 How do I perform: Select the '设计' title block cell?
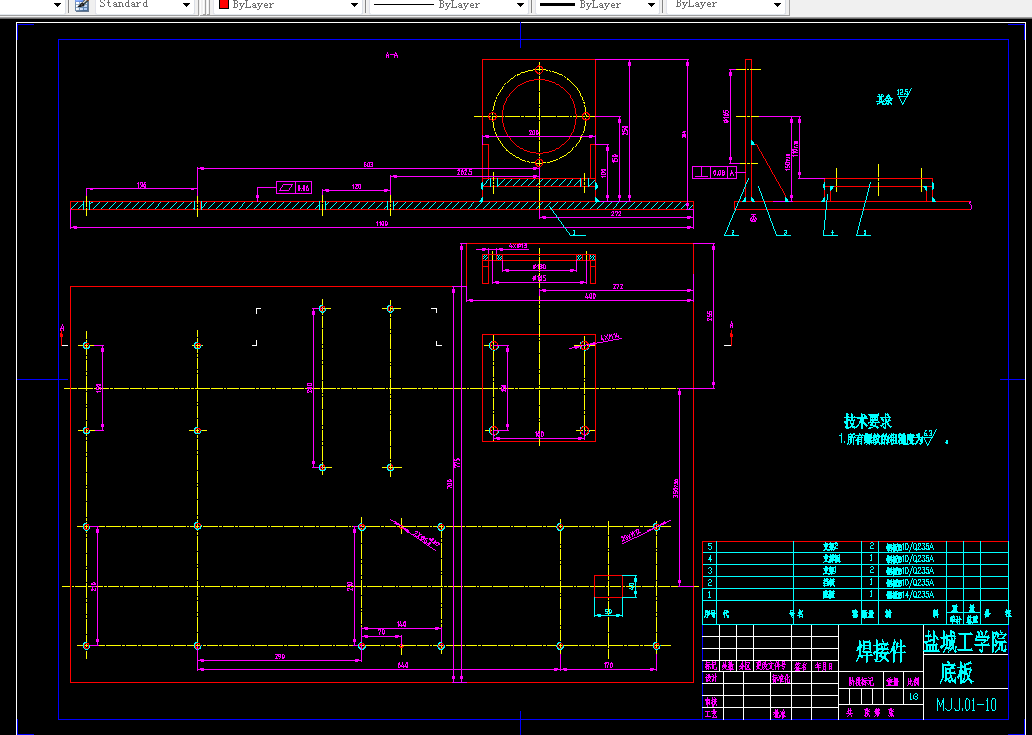coord(711,678)
